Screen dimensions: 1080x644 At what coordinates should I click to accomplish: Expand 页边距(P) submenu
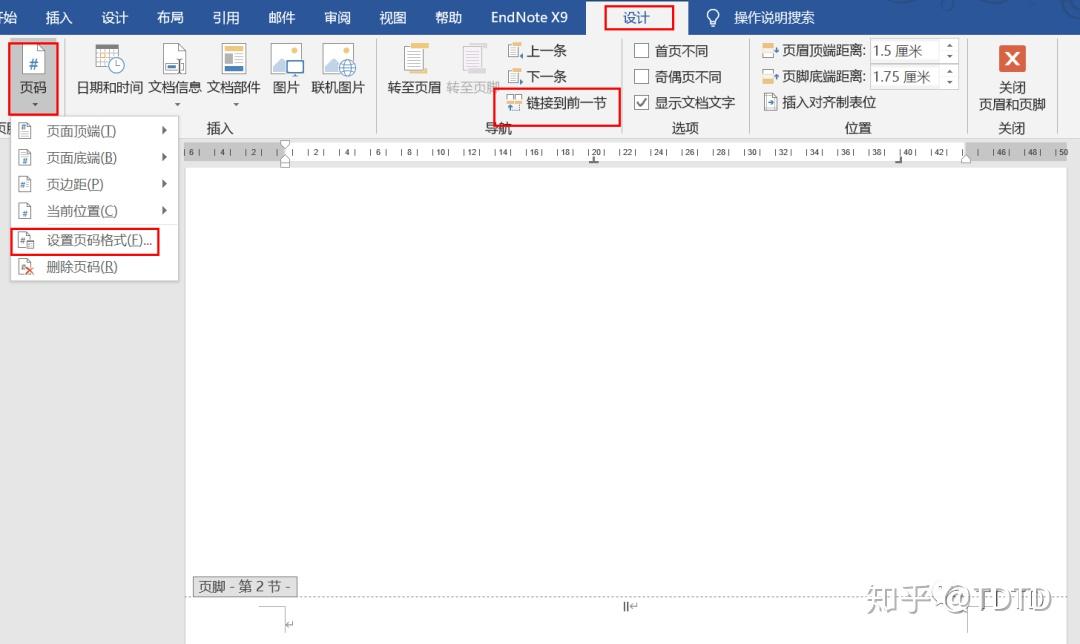94,184
